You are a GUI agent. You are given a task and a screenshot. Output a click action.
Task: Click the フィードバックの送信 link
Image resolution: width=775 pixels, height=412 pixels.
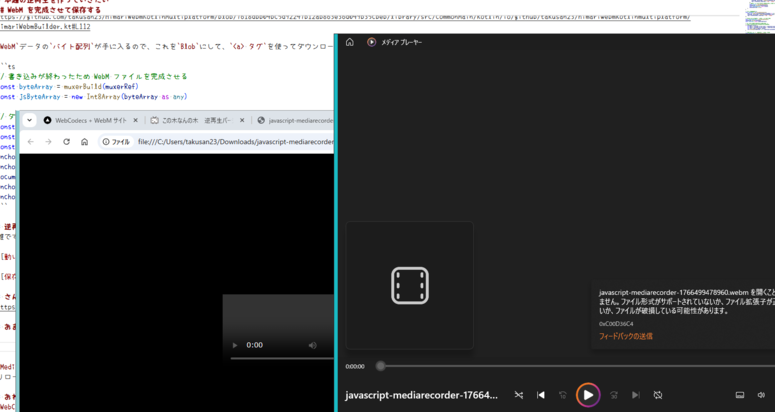coord(625,337)
